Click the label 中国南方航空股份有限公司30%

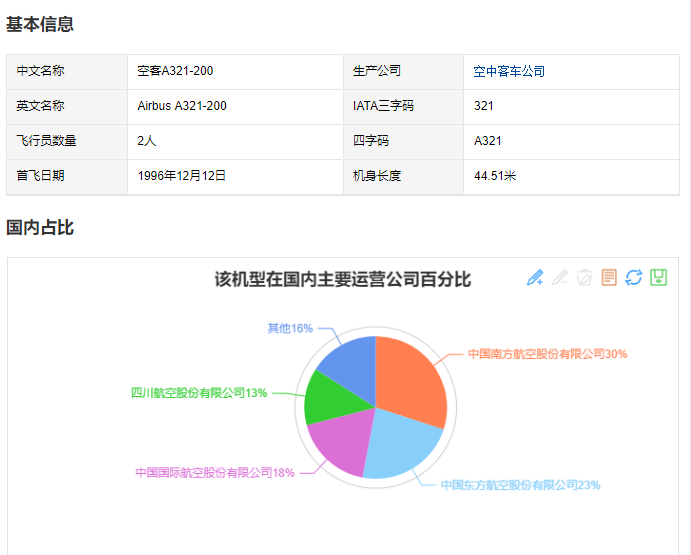click(x=547, y=354)
